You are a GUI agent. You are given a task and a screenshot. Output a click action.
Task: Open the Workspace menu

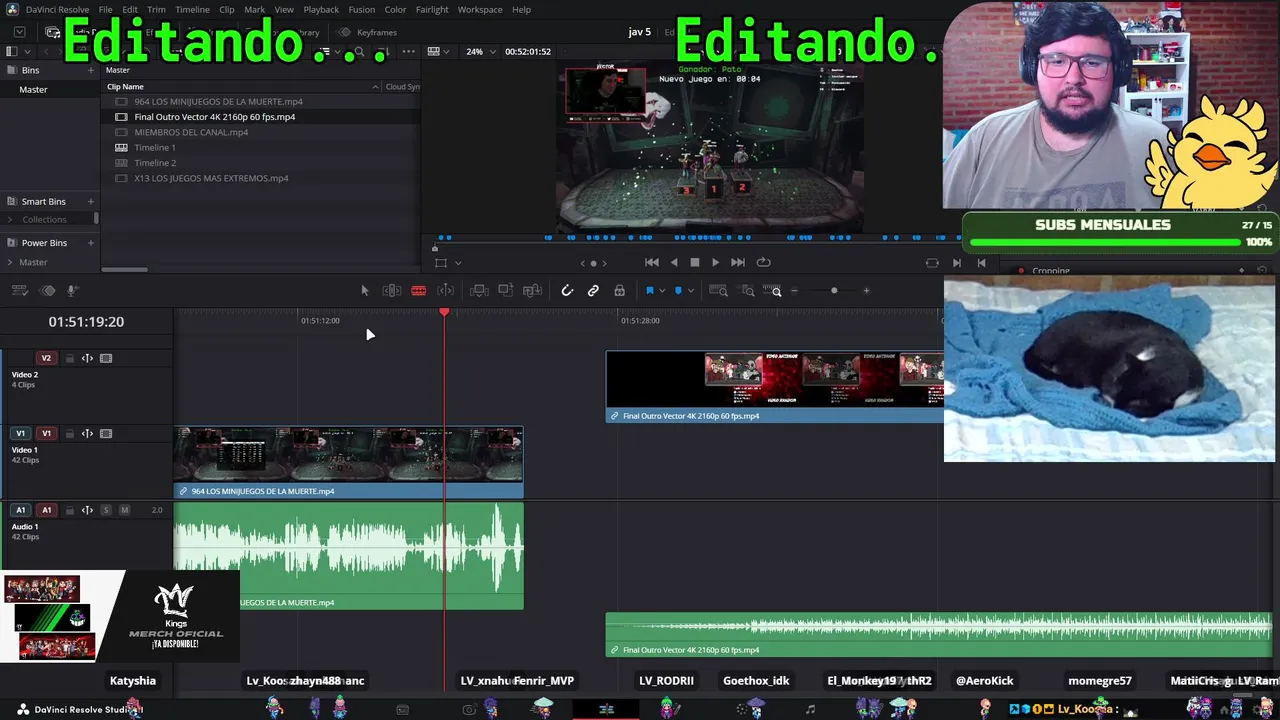(x=480, y=10)
